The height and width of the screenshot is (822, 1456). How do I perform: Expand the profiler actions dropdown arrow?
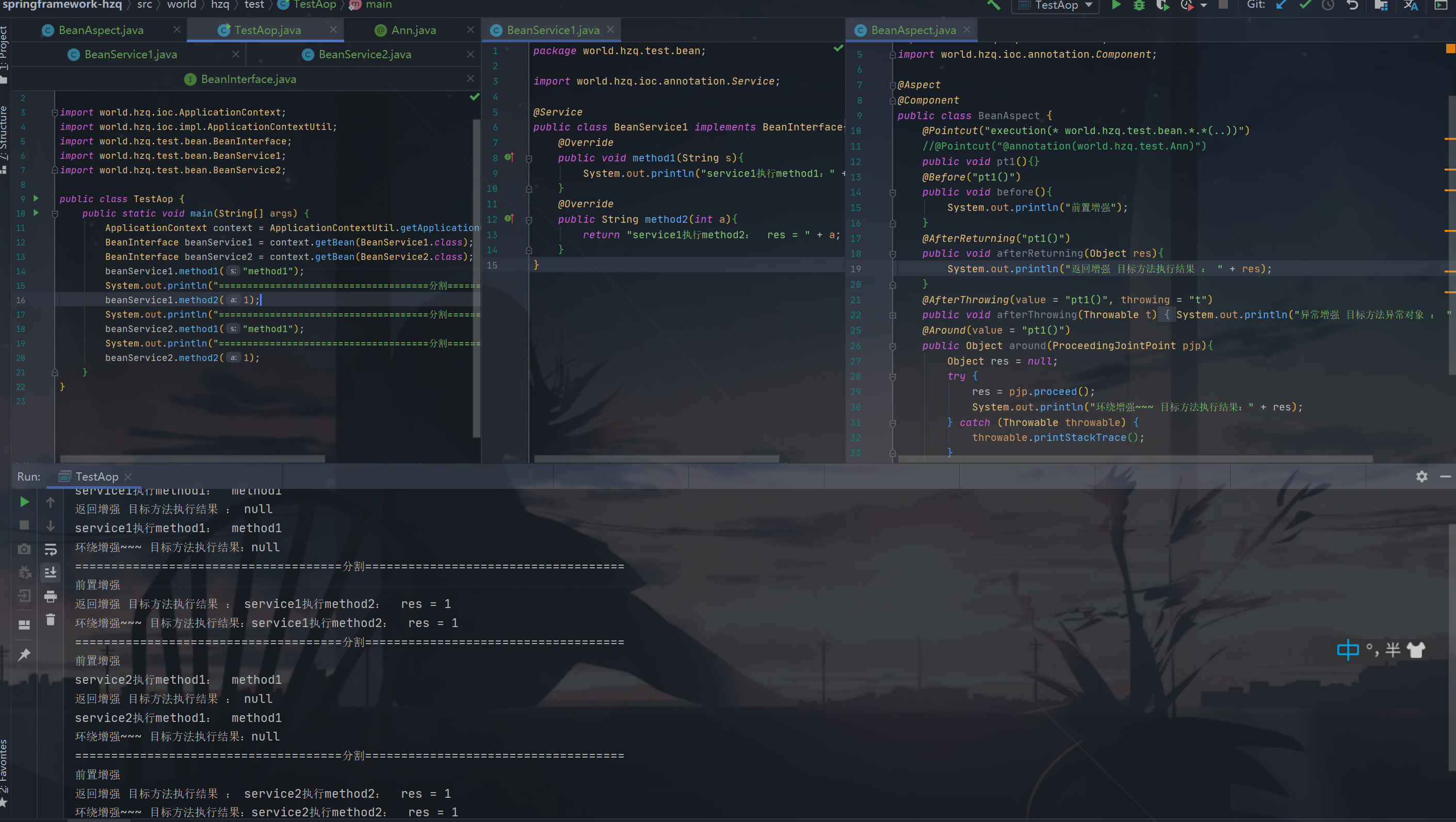coord(1205,6)
